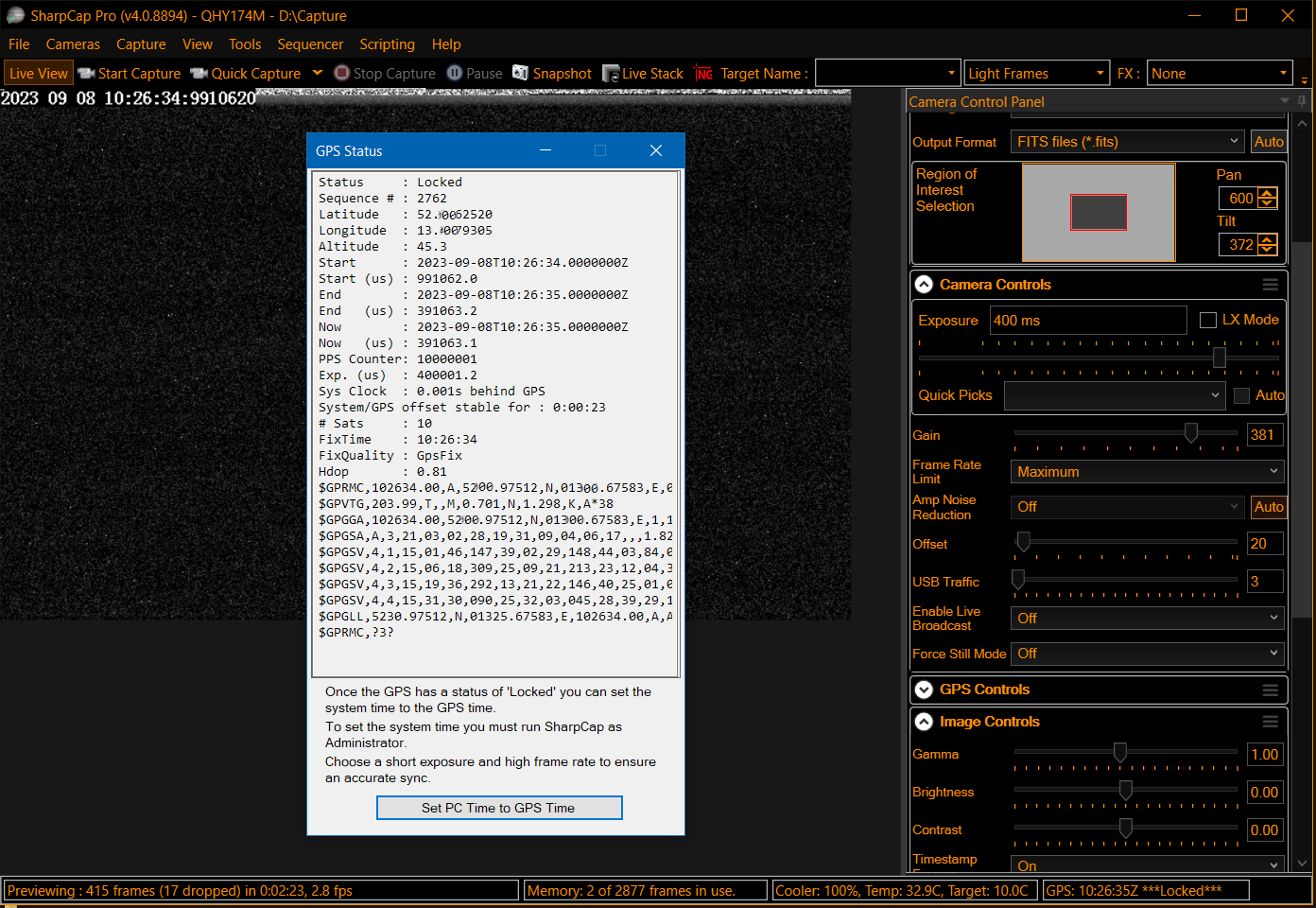Click the red target name icon
The image size is (1316, 908).
coord(704,74)
